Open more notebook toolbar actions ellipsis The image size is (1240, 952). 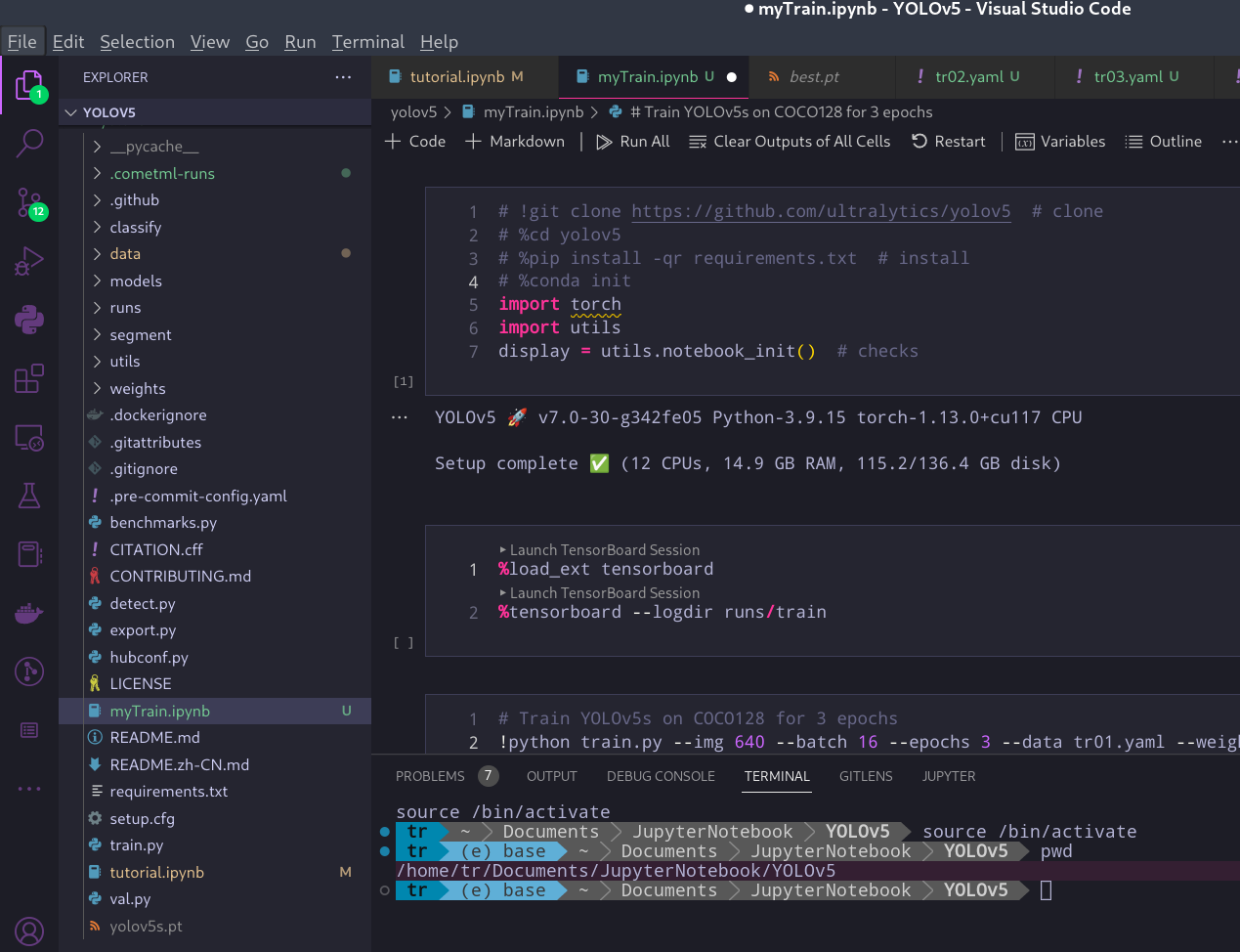pos(1229,142)
